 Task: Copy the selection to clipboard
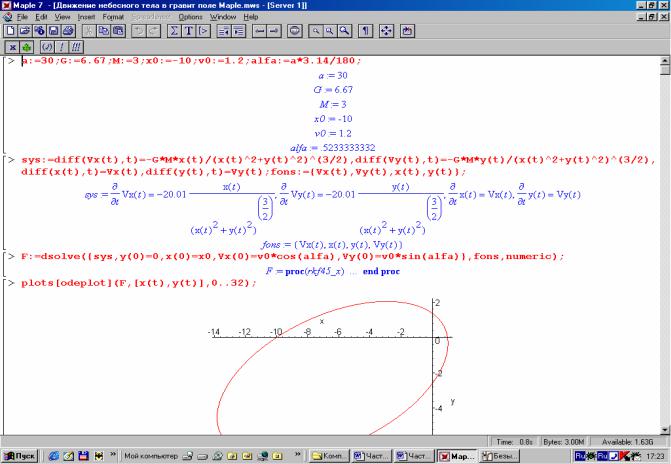point(104,31)
